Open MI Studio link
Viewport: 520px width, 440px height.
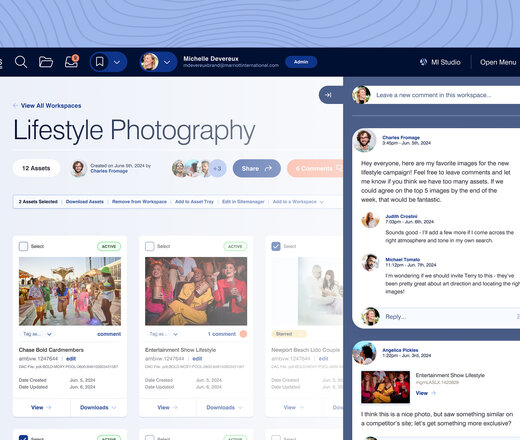point(445,62)
